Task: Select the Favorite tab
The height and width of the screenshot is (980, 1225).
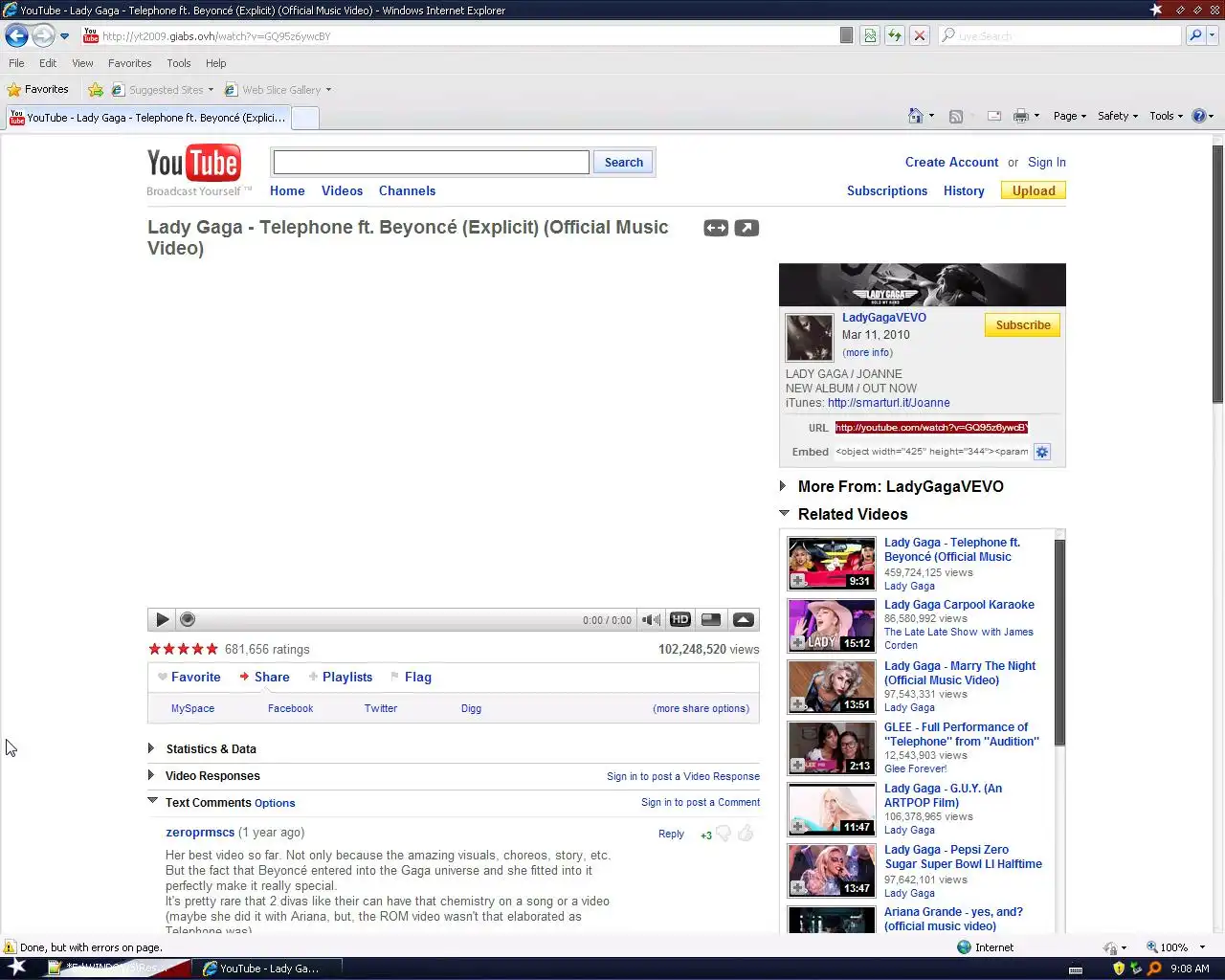Action: coord(189,677)
